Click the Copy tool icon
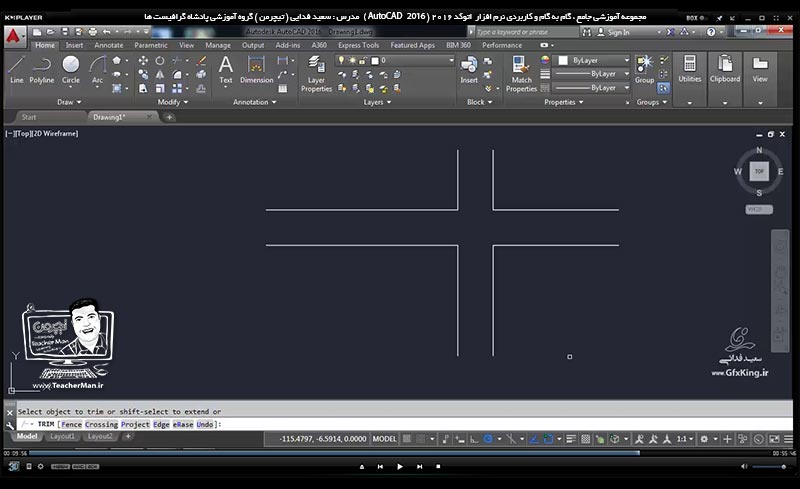Image resolution: width=800 pixels, height=489 pixels. click(143, 75)
